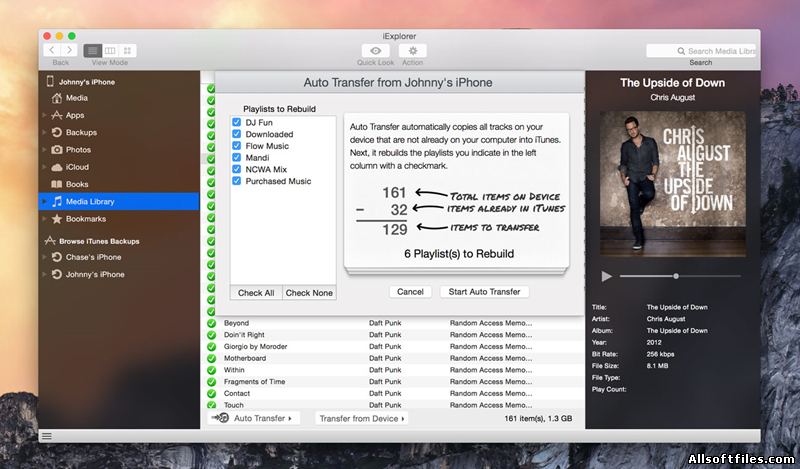The width and height of the screenshot is (800, 469).
Task: Select Backups in the sidebar
Action: (x=81, y=132)
